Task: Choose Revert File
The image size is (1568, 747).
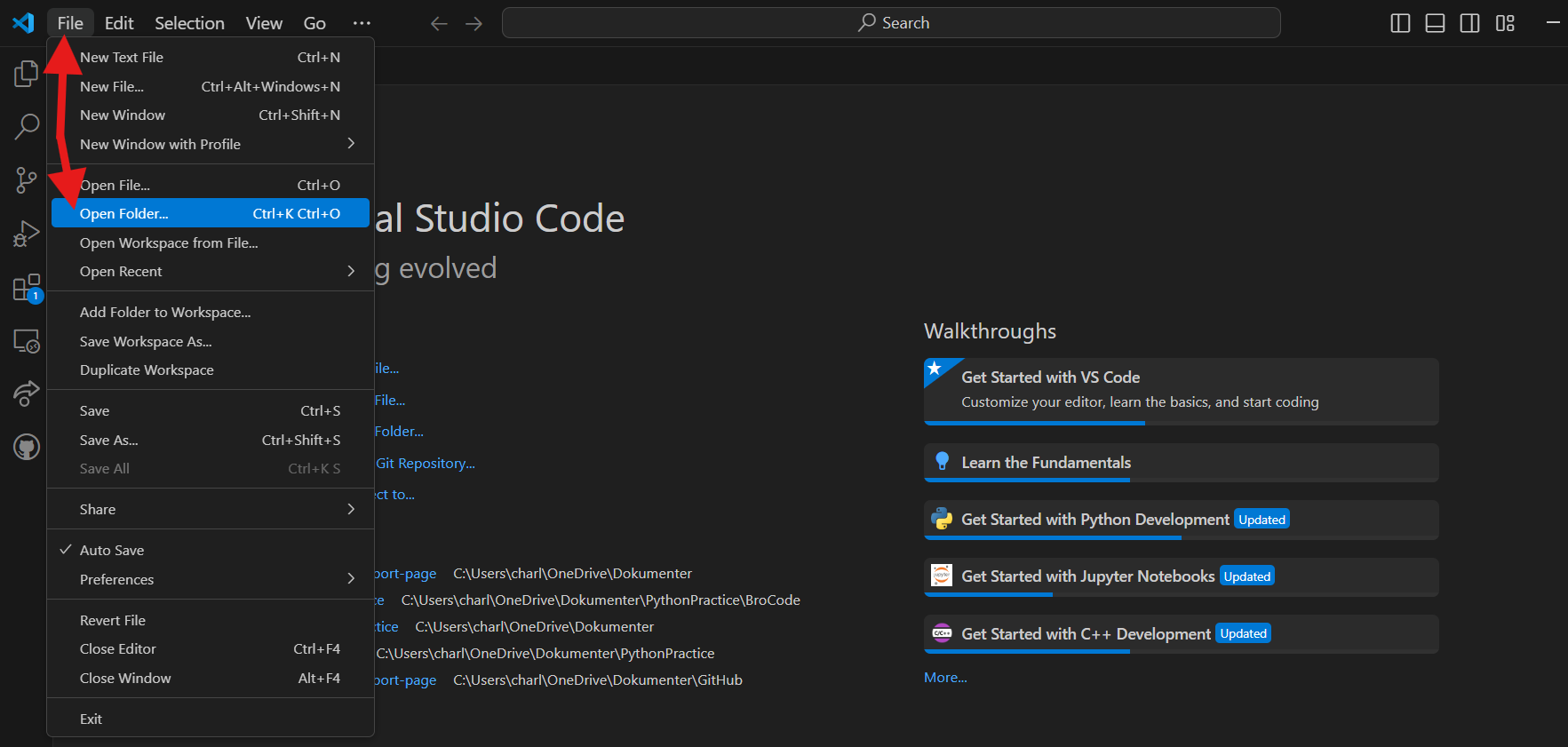Action: point(211,620)
